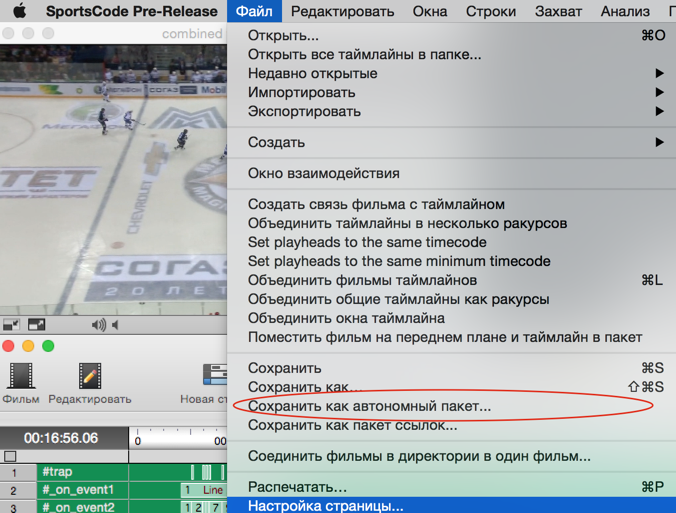Viewport: 676px width, 513px height.
Task: Open the Редактировать menu
Action: click(x=342, y=11)
